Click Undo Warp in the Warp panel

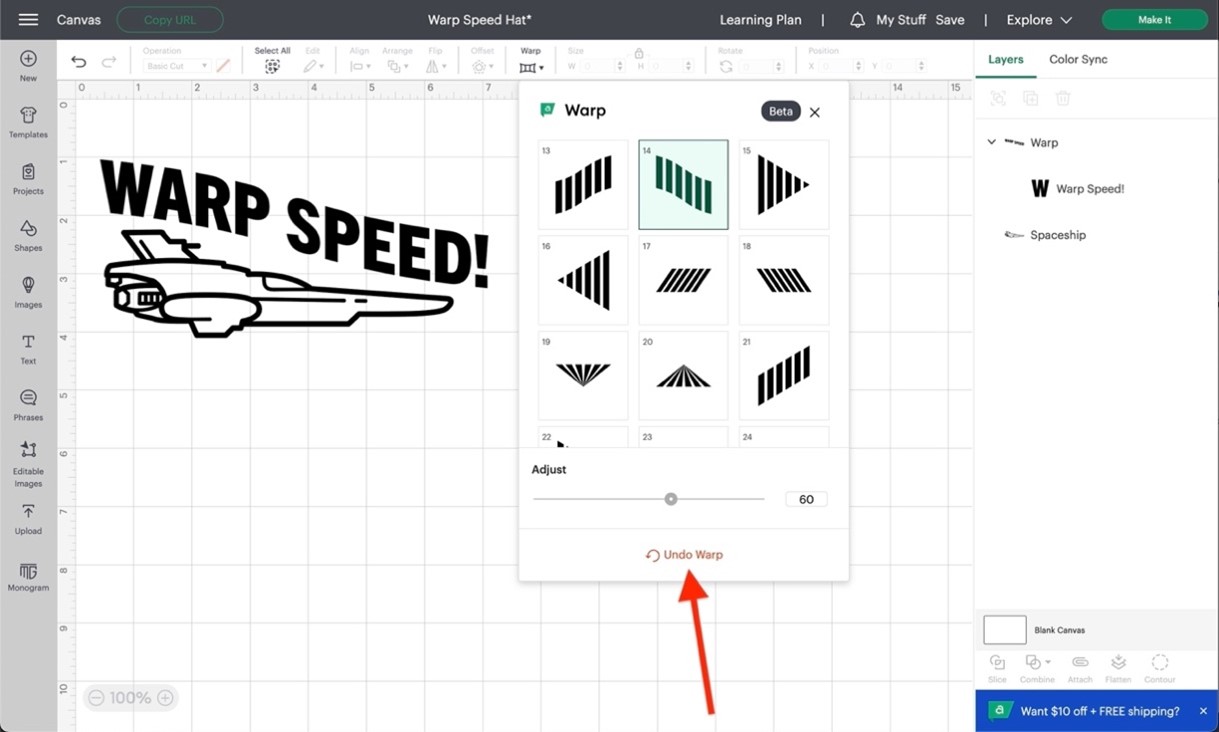click(683, 554)
